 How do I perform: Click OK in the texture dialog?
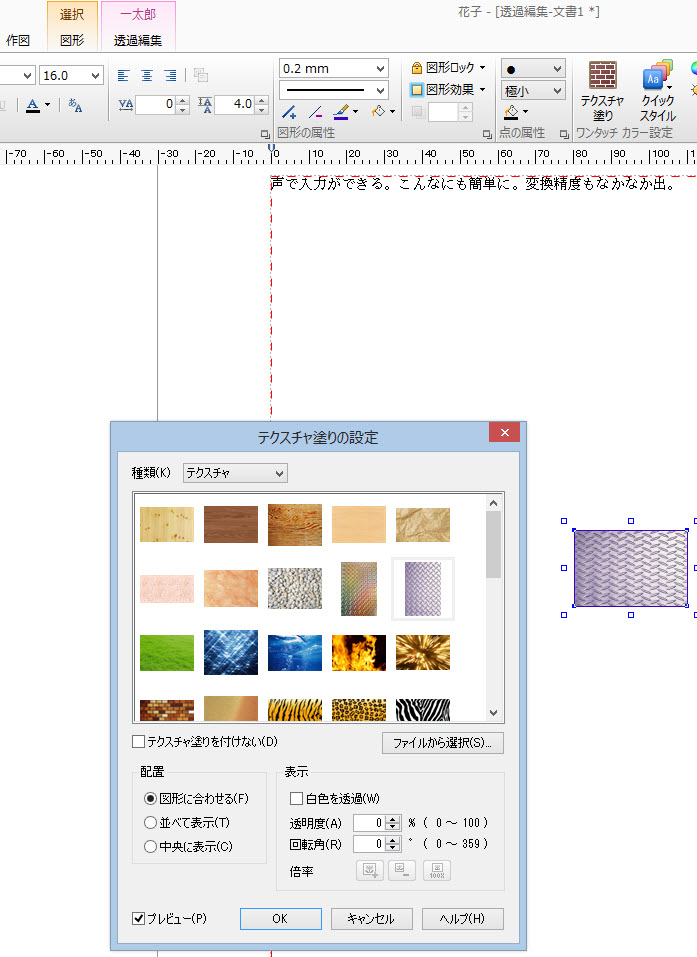281,919
